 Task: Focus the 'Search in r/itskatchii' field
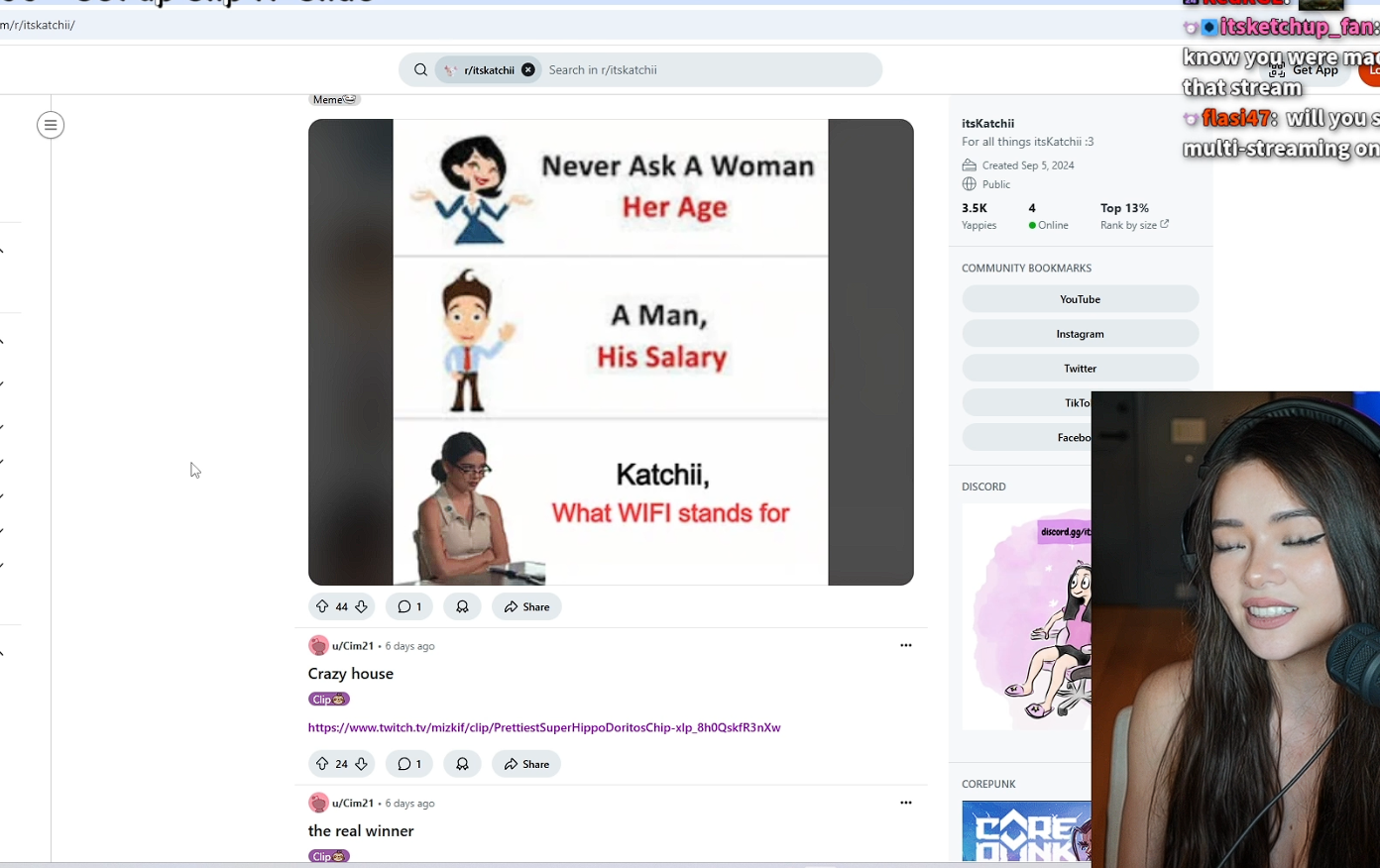click(709, 70)
